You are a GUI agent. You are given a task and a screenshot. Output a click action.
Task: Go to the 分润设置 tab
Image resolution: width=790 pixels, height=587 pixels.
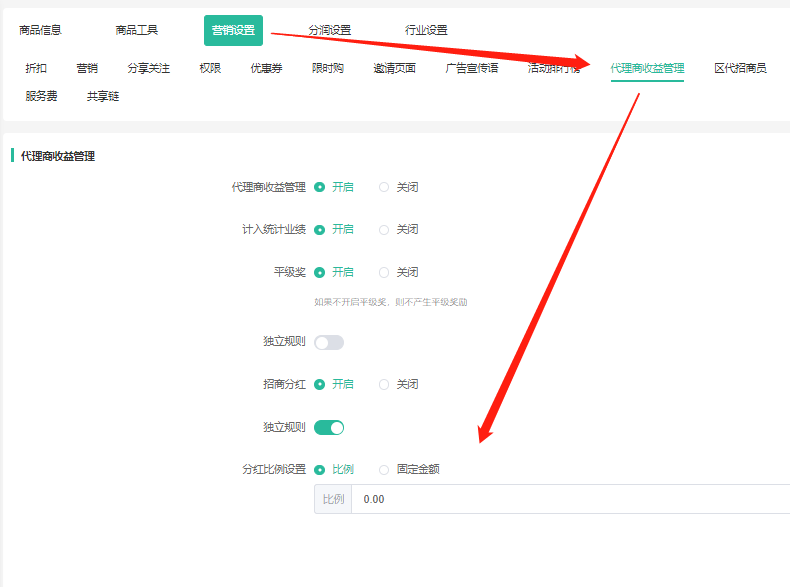point(329,30)
